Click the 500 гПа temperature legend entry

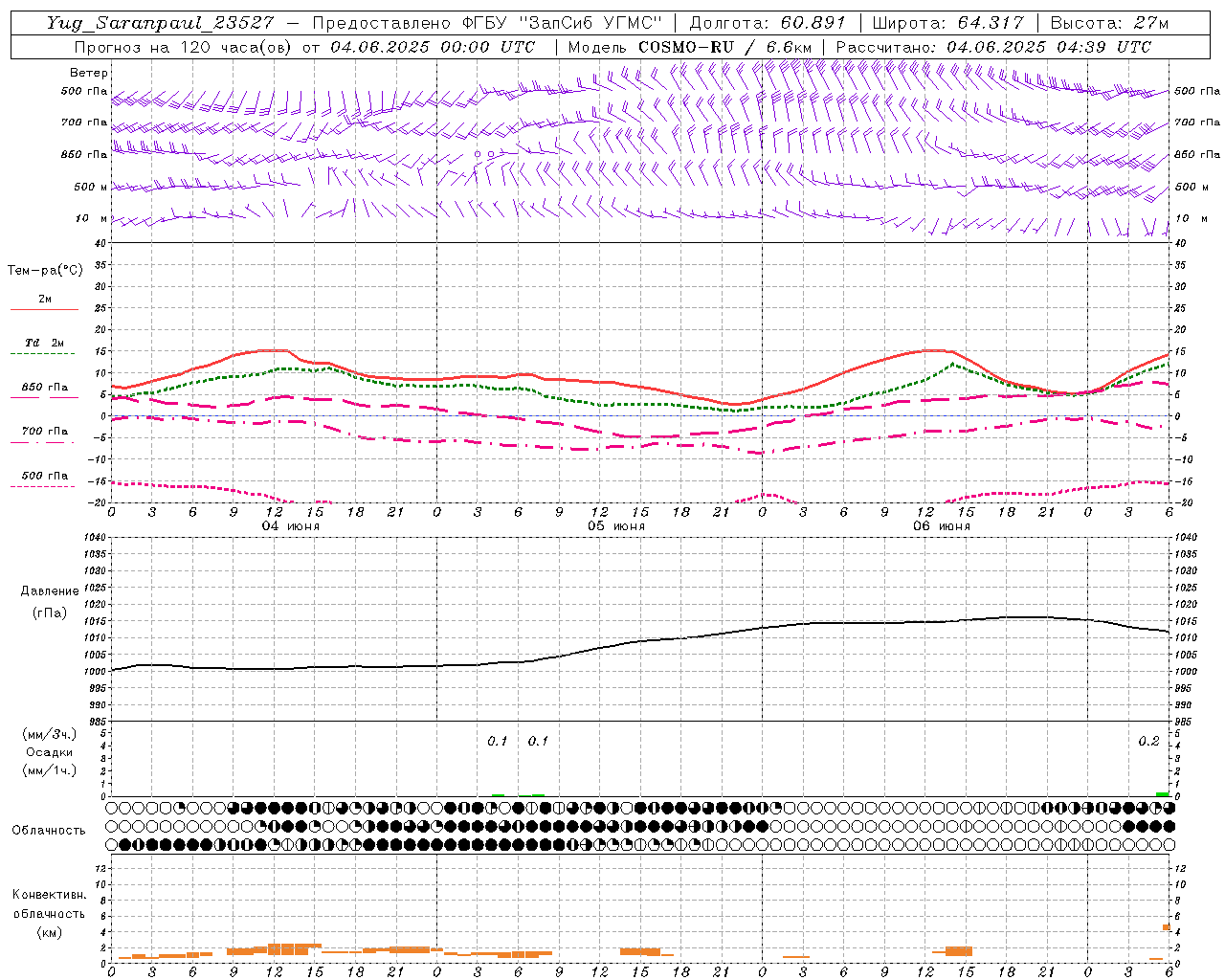point(44,476)
